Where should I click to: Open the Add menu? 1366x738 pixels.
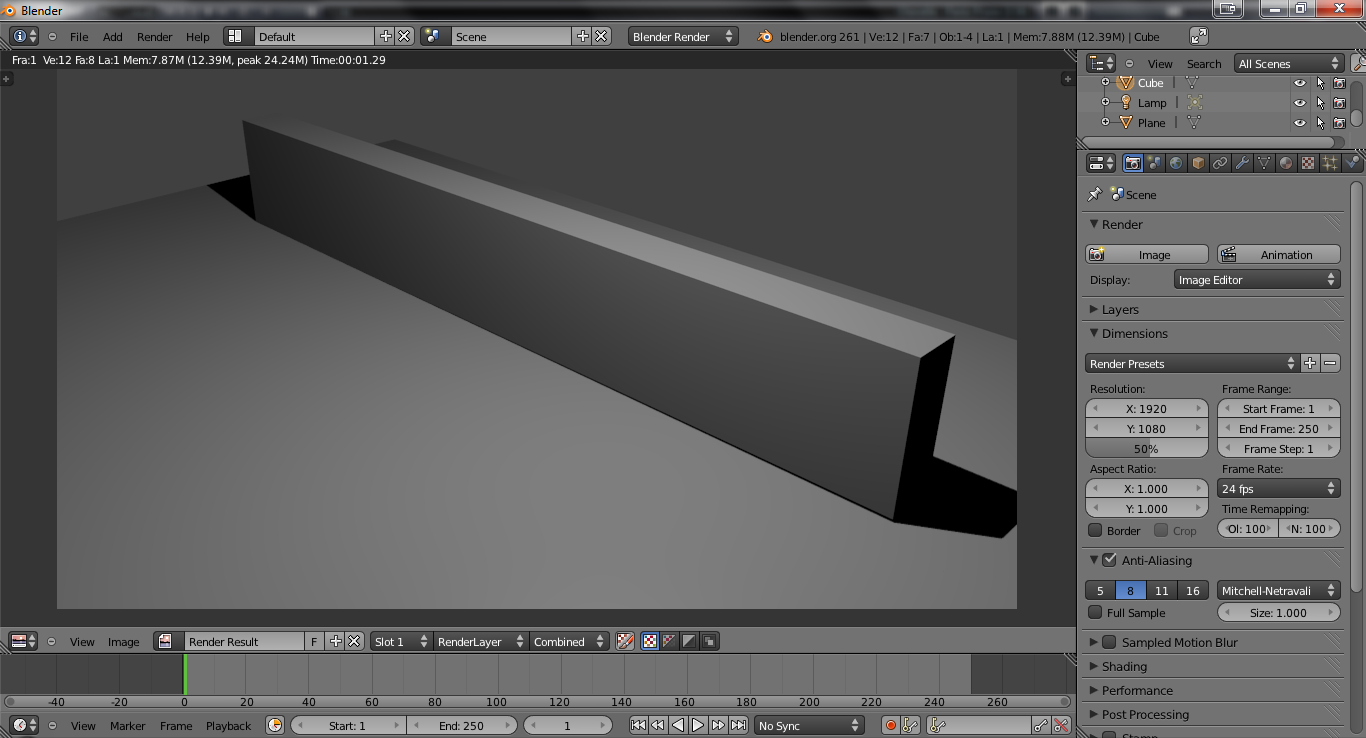[x=113, y=36]
